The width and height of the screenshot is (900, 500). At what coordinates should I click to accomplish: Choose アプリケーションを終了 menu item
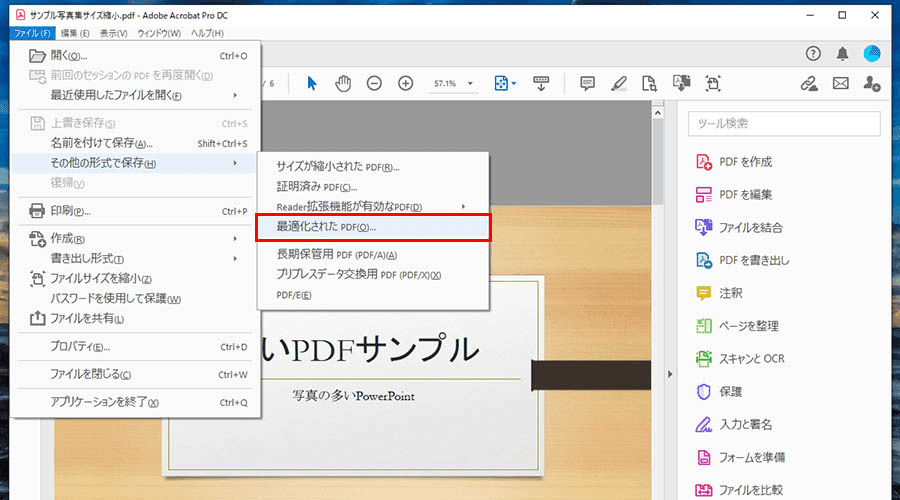pyautogui.click(x=135, y=402)
